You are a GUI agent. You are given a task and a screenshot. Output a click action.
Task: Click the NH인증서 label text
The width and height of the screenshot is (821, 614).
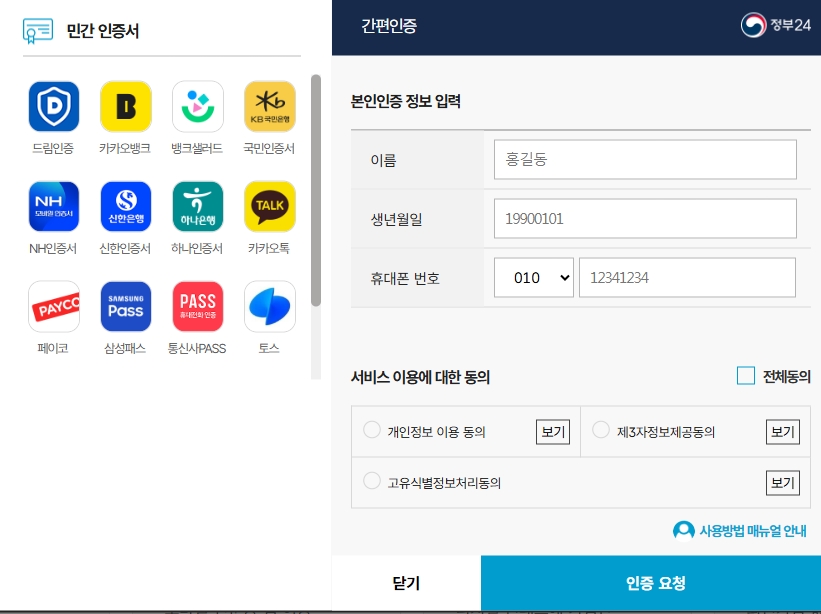[53, 249]
